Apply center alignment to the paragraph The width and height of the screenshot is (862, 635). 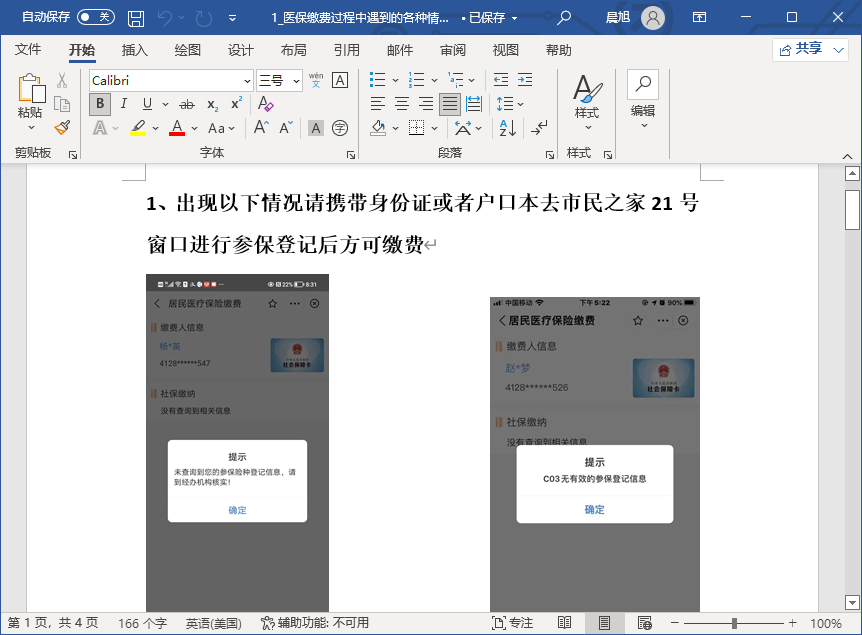tap(402, 103)
